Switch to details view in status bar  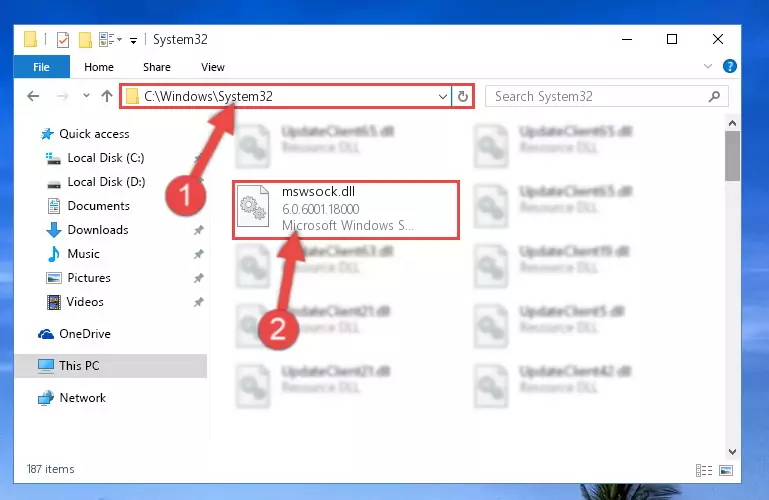(704, 471)
